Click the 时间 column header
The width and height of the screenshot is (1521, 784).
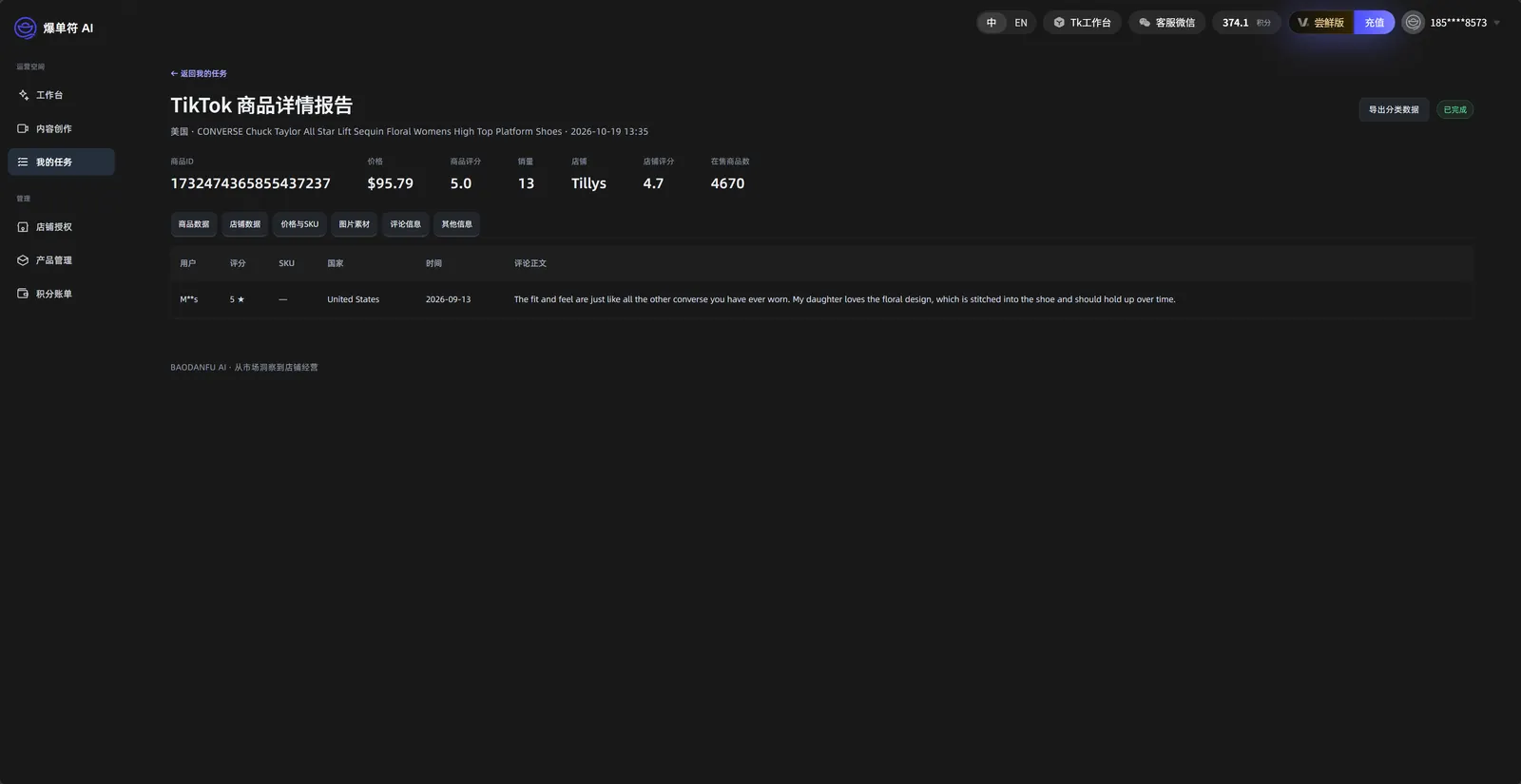pyautogui.click(x=433, y=263)
